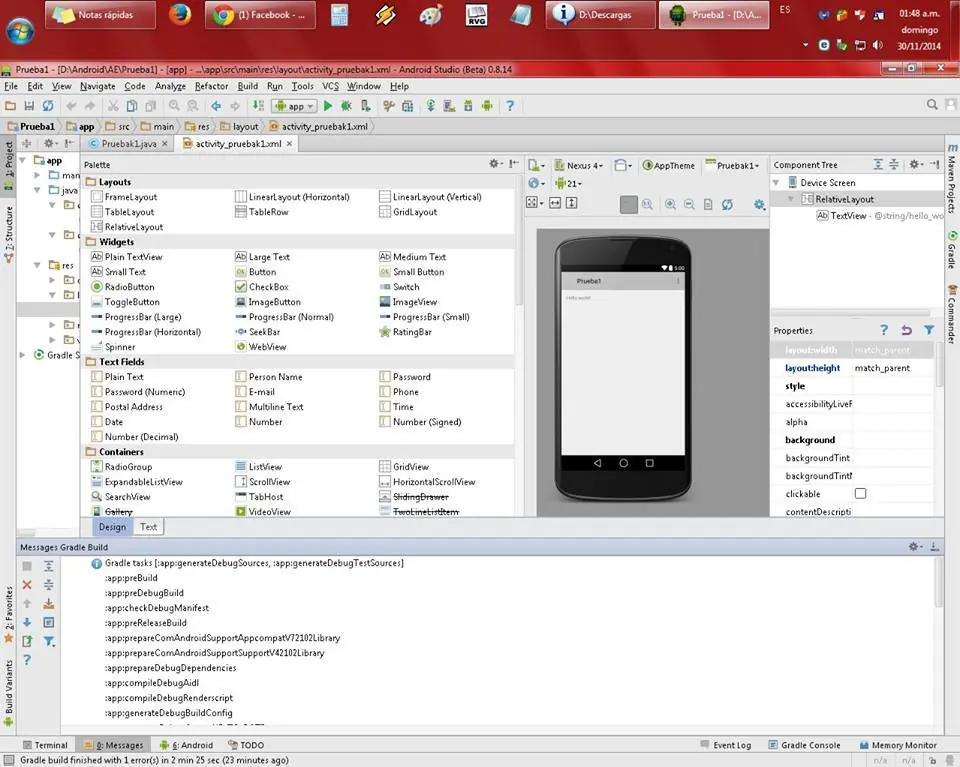Select LinearLayout (Horizontal) in palette

click(292, 197)
